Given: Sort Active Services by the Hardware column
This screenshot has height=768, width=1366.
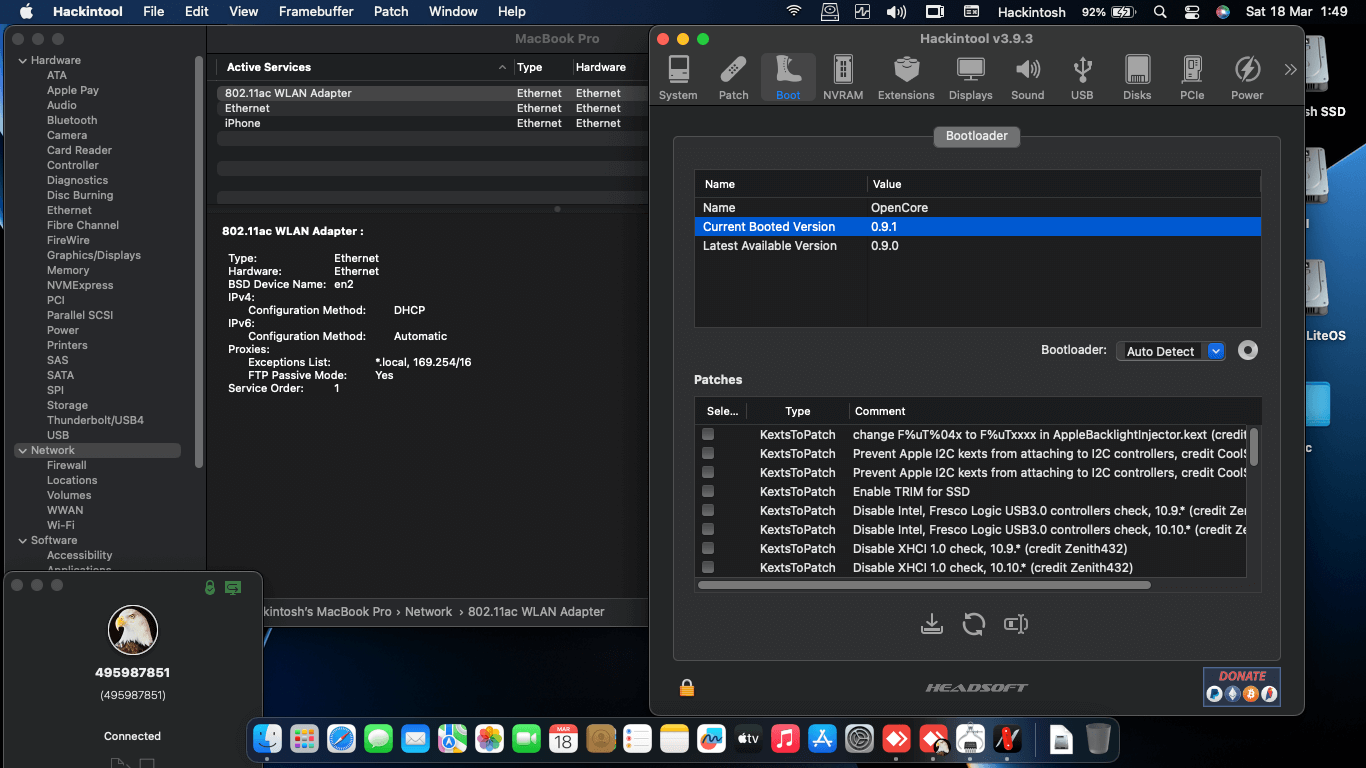Looking at the screenshot, I should tap(600, 67).
